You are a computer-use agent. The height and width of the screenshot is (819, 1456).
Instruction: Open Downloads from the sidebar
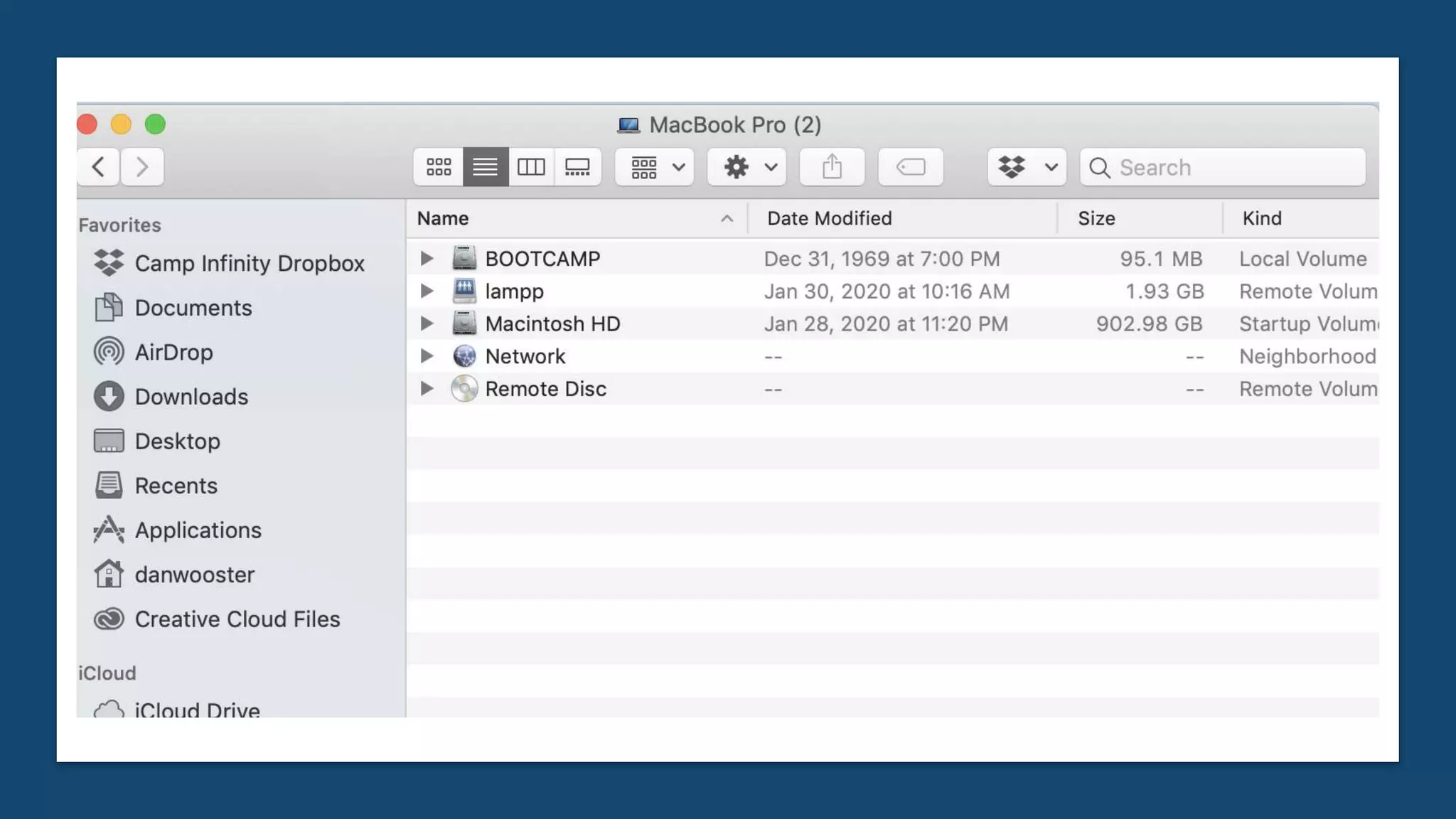(x=191, y=397)
